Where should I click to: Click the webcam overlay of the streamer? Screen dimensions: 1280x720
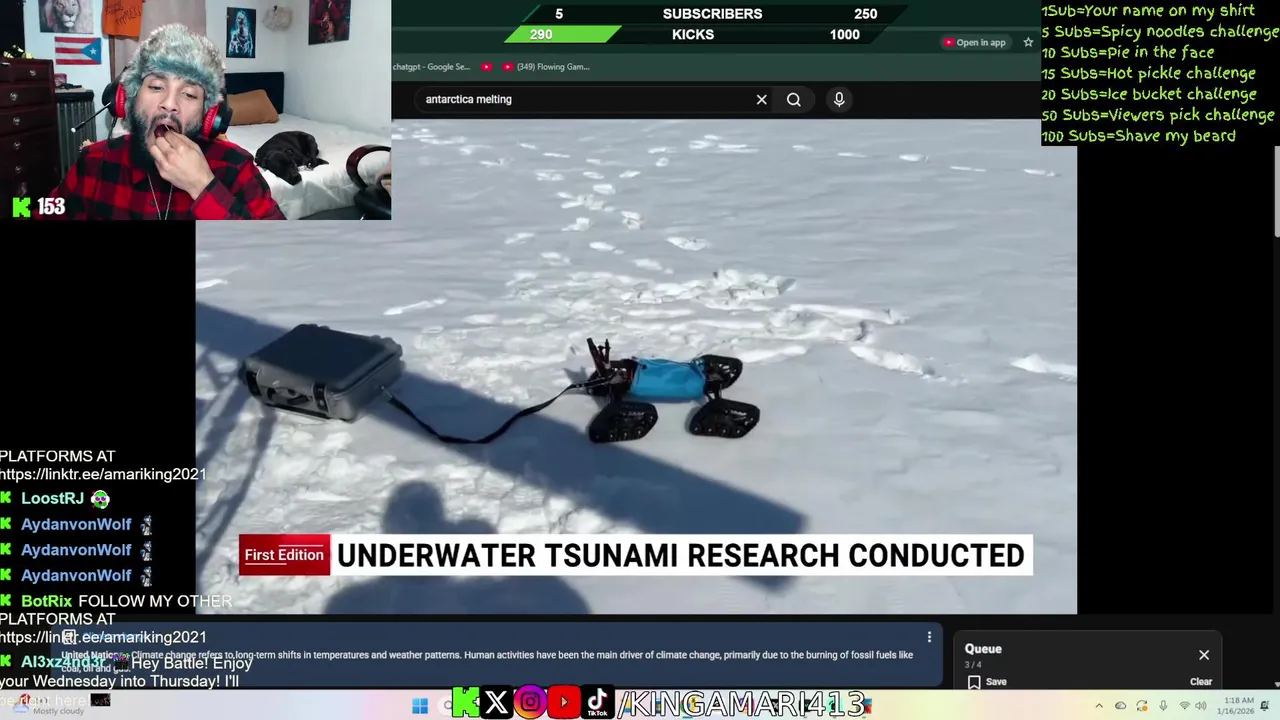[x=195, y=110]
